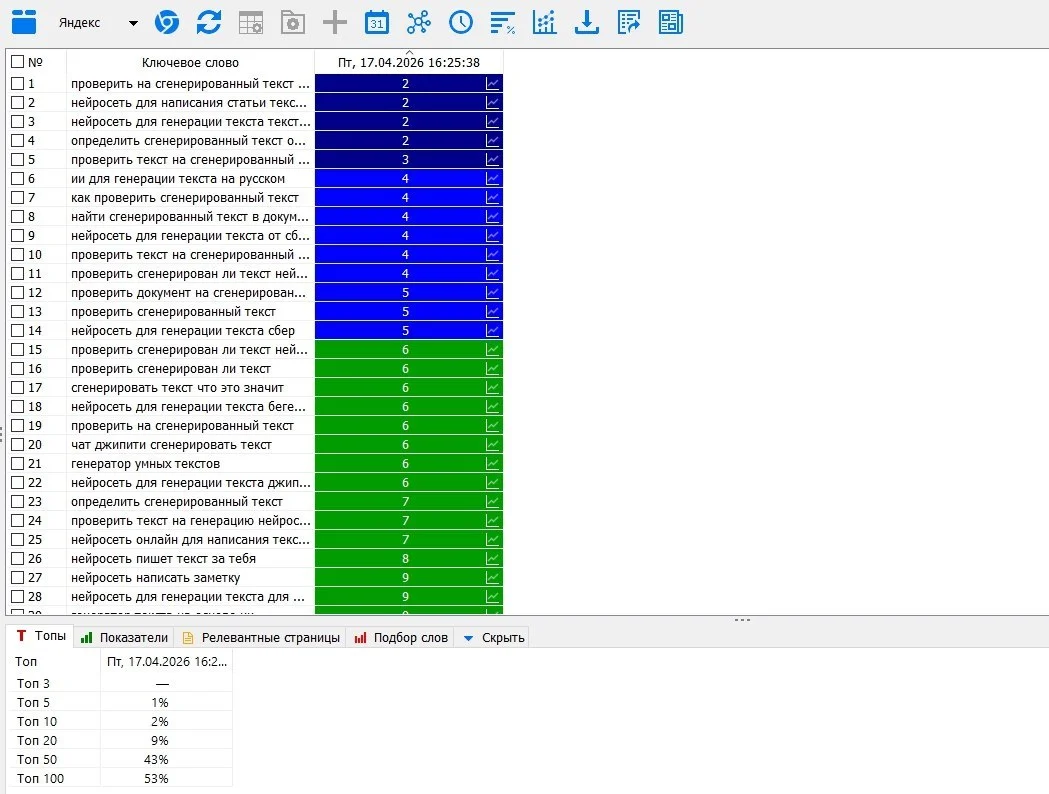Viewport: 1049px width, 794px height.
Task: Click the download arrow icon
Action: click(587, 22)
